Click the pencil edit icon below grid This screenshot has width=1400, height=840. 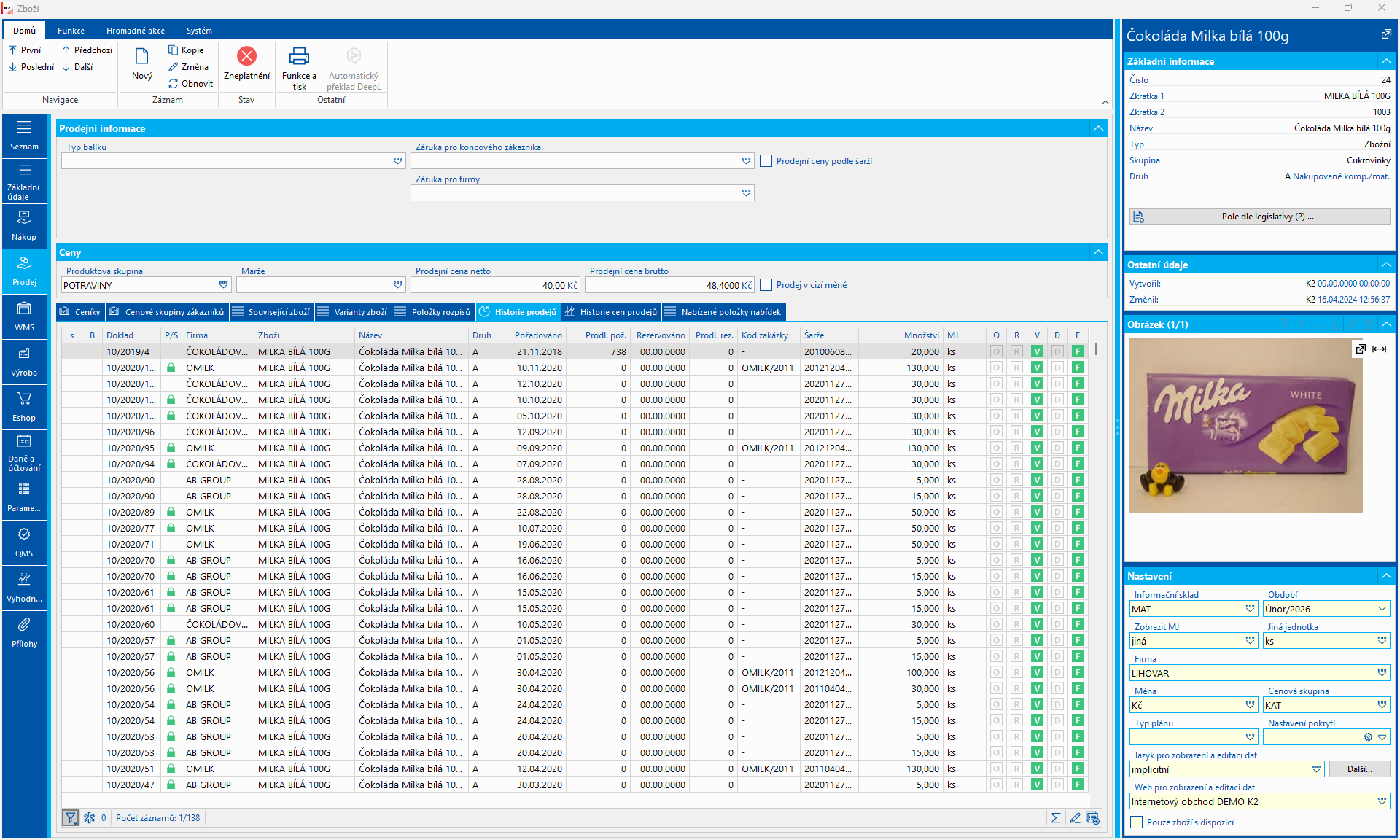[1075, 818]
